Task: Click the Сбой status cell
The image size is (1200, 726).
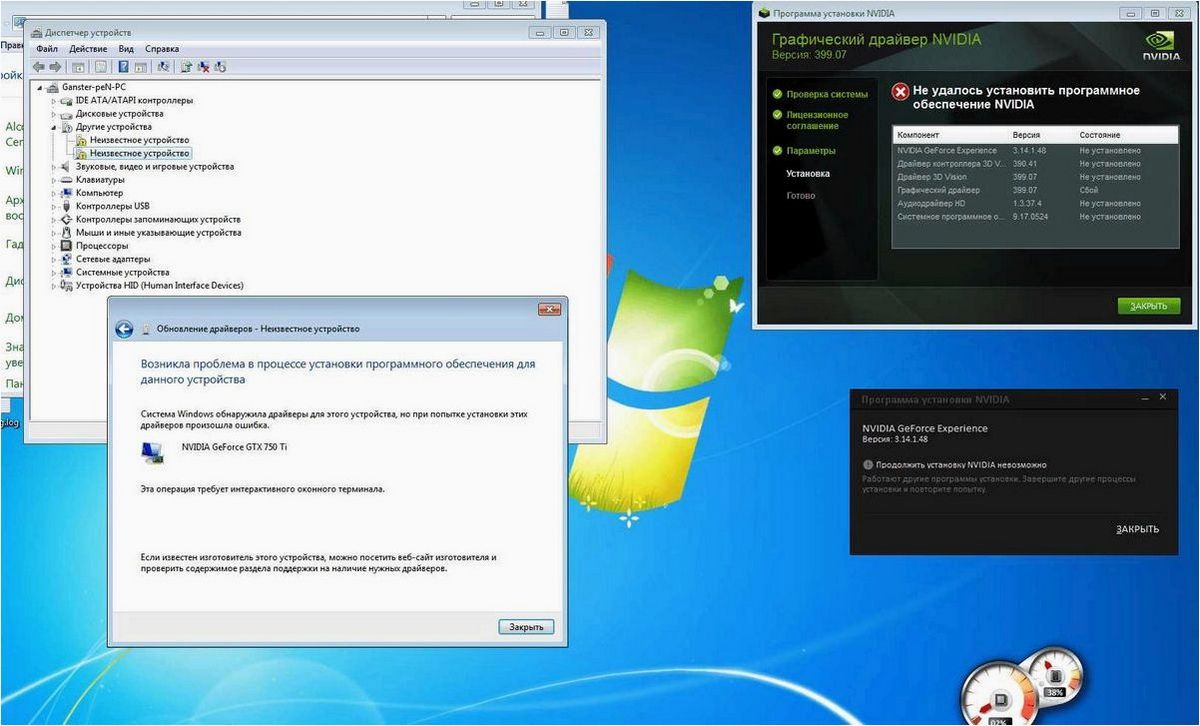Action: click(1088, 190)
